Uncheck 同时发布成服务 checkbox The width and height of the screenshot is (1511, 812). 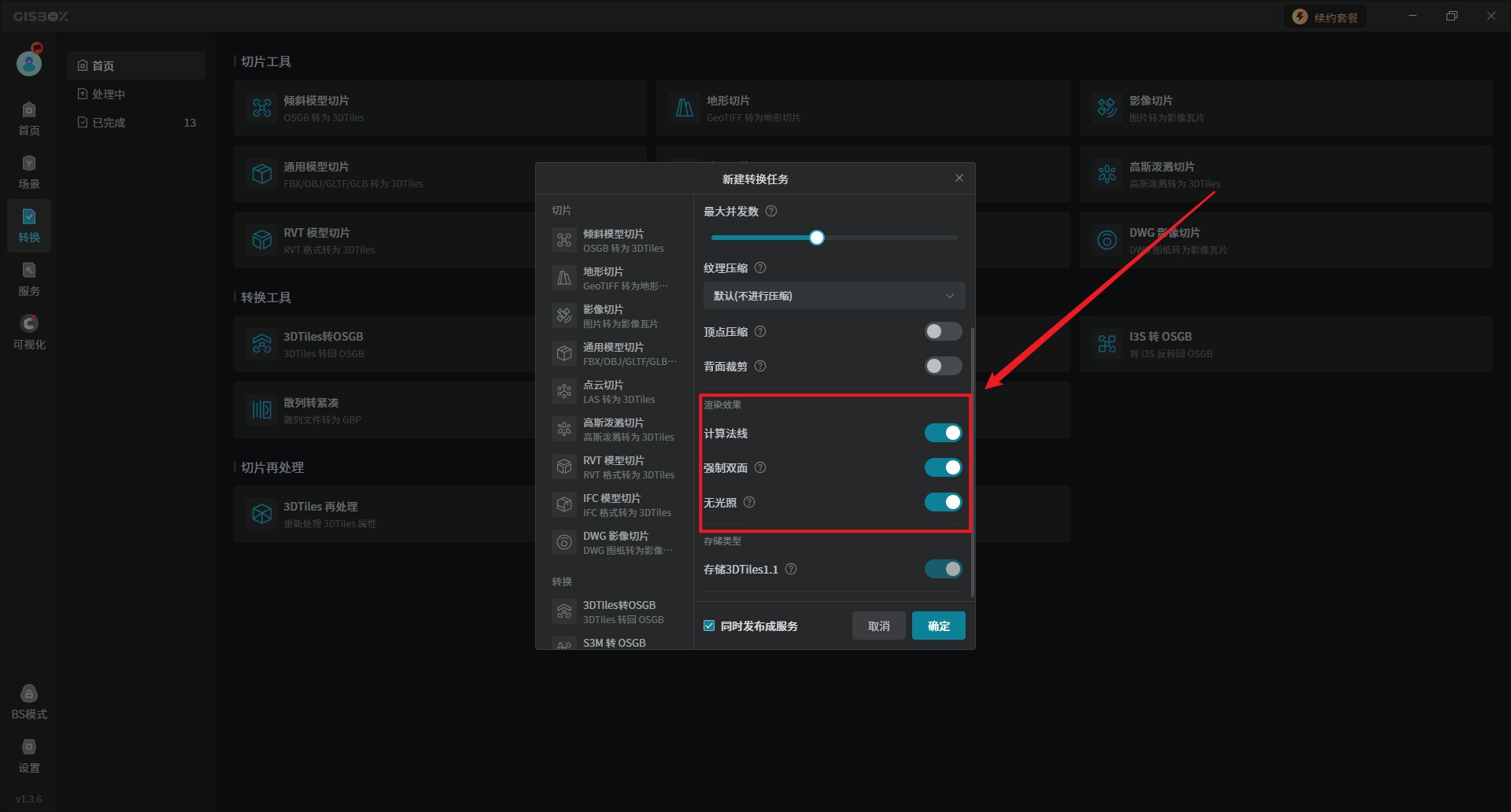point(709,626)
